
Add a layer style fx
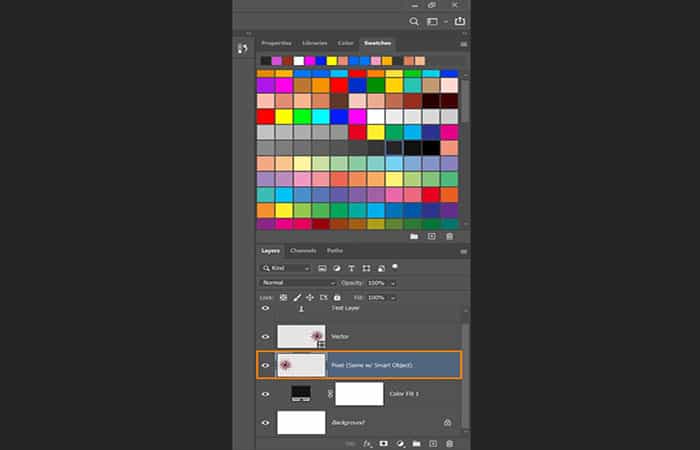(x=367, y=444)
